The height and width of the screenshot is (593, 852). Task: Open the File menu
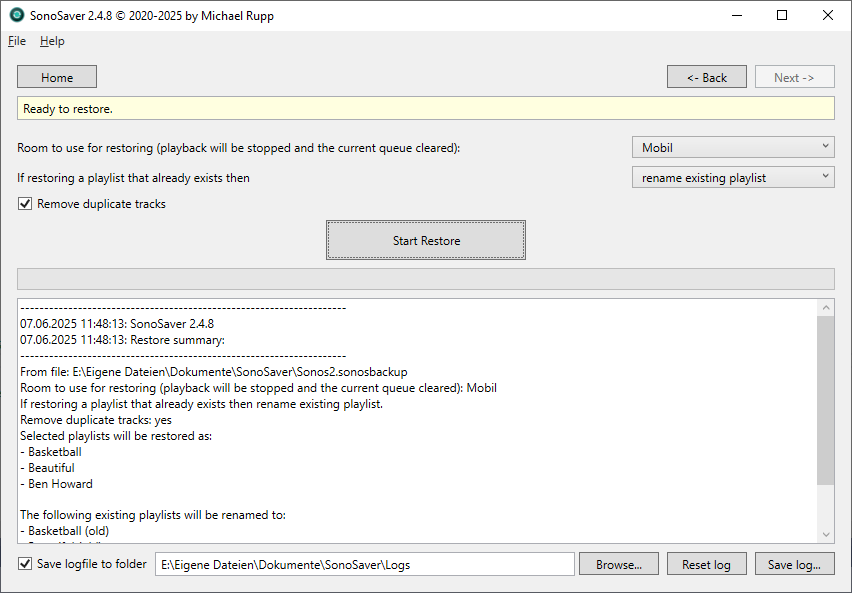pos(16,41)
